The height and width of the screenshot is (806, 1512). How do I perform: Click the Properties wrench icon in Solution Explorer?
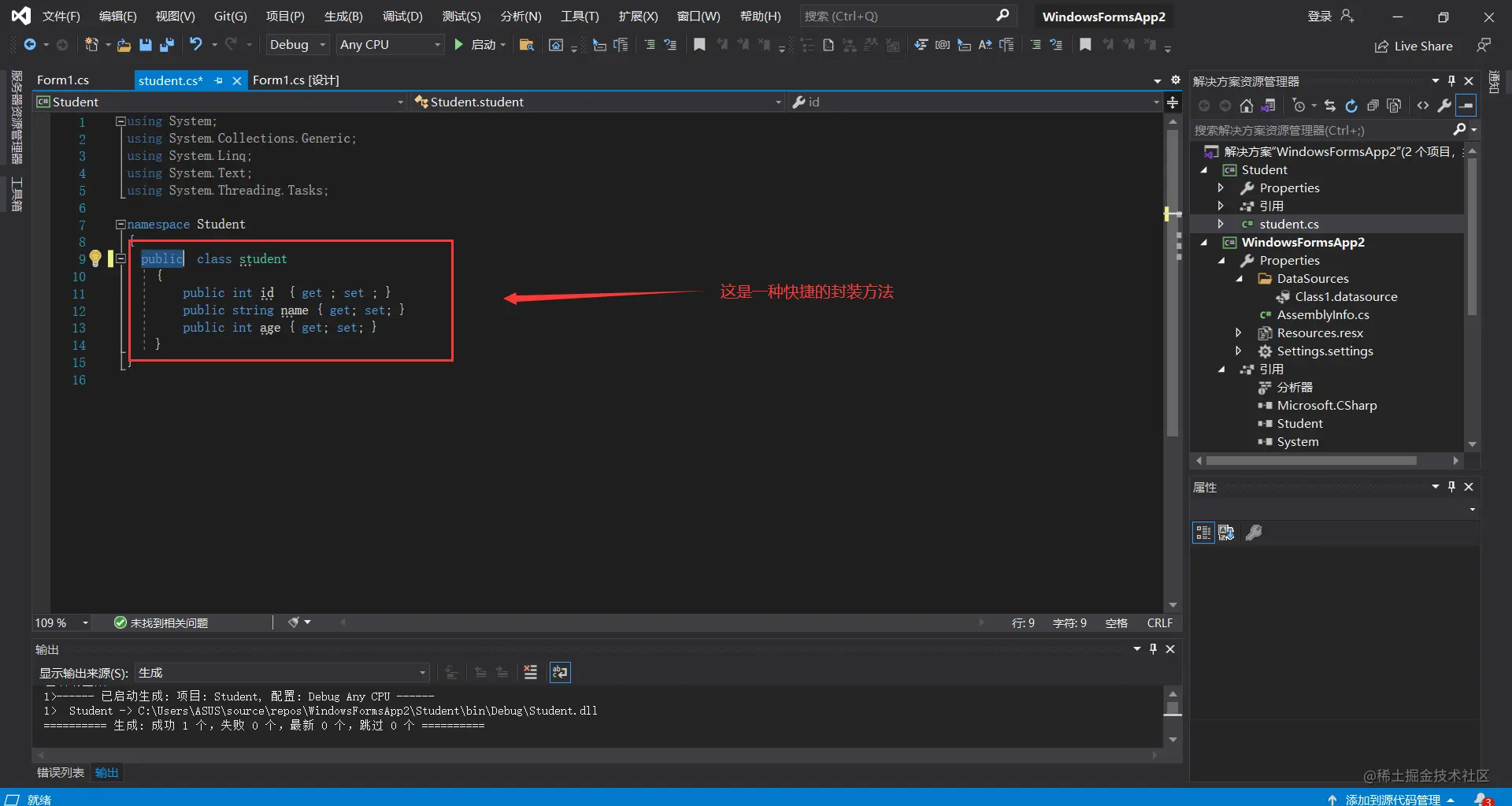1444,106
